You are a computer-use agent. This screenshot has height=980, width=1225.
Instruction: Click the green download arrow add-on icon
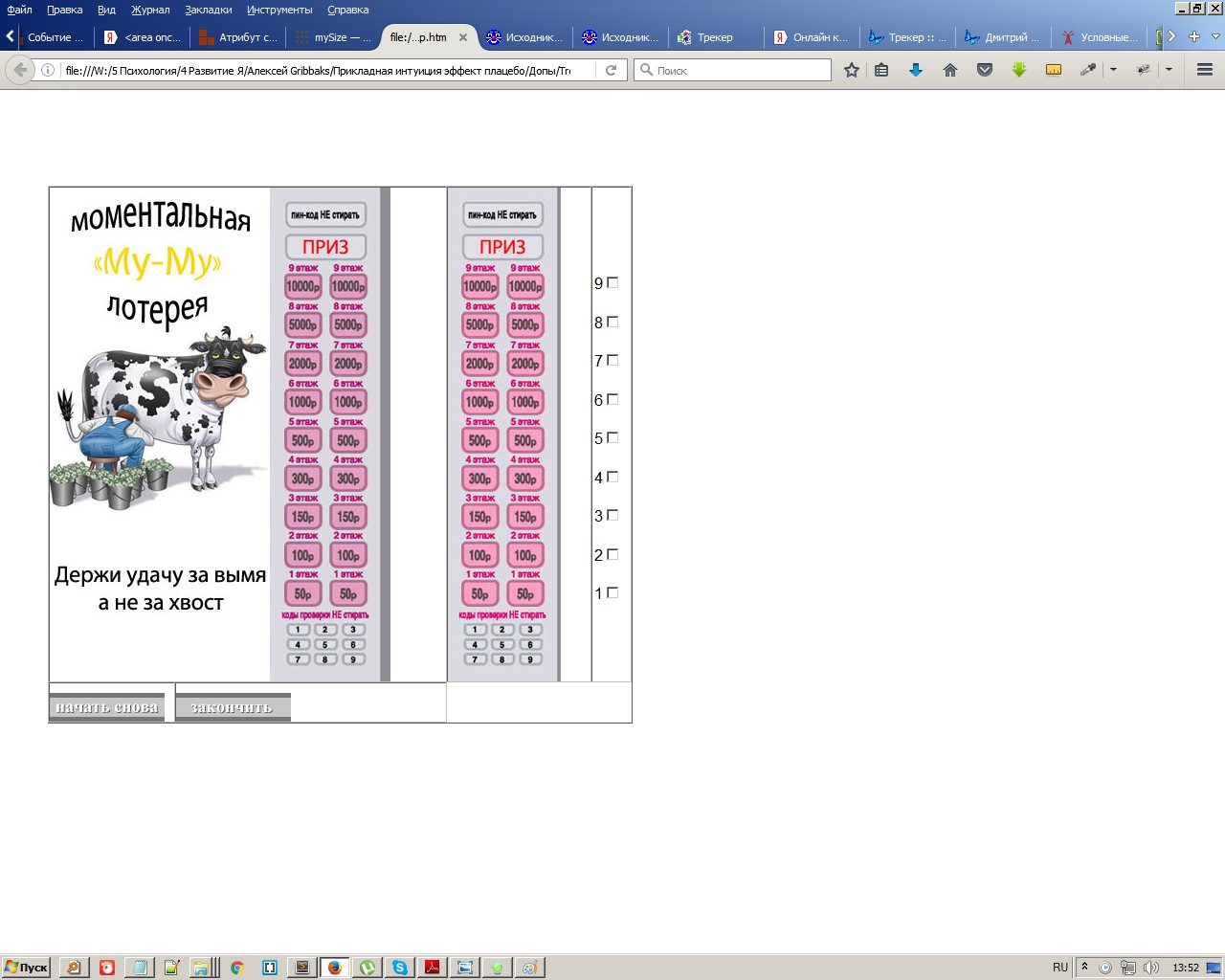pyautogui.click(x=1019, y=70)
